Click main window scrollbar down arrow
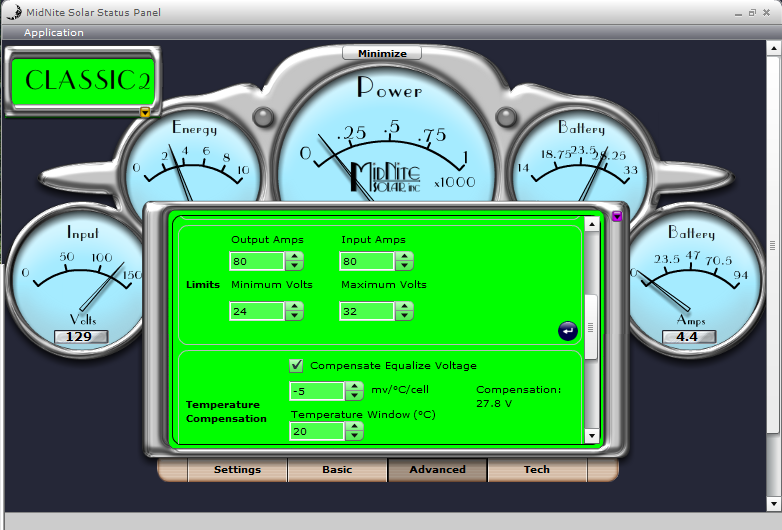 pos(774,503)
